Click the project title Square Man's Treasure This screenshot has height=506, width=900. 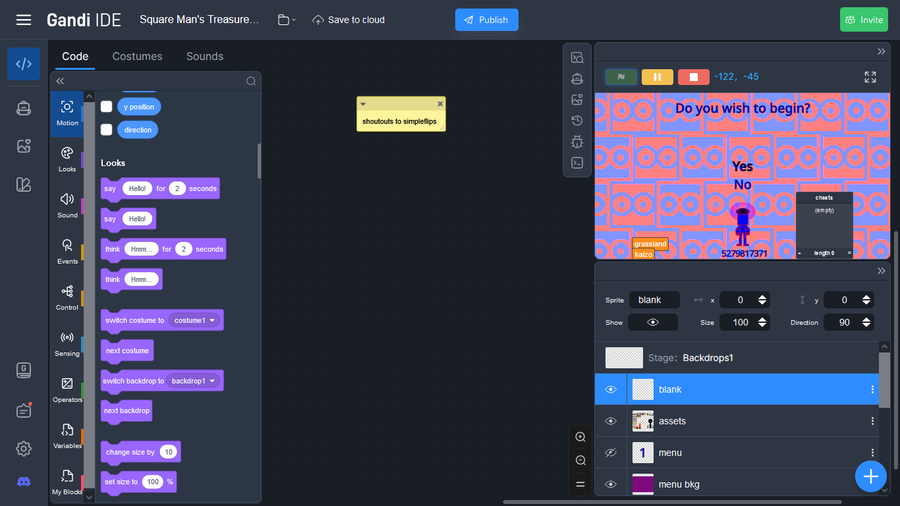[199, 20]
